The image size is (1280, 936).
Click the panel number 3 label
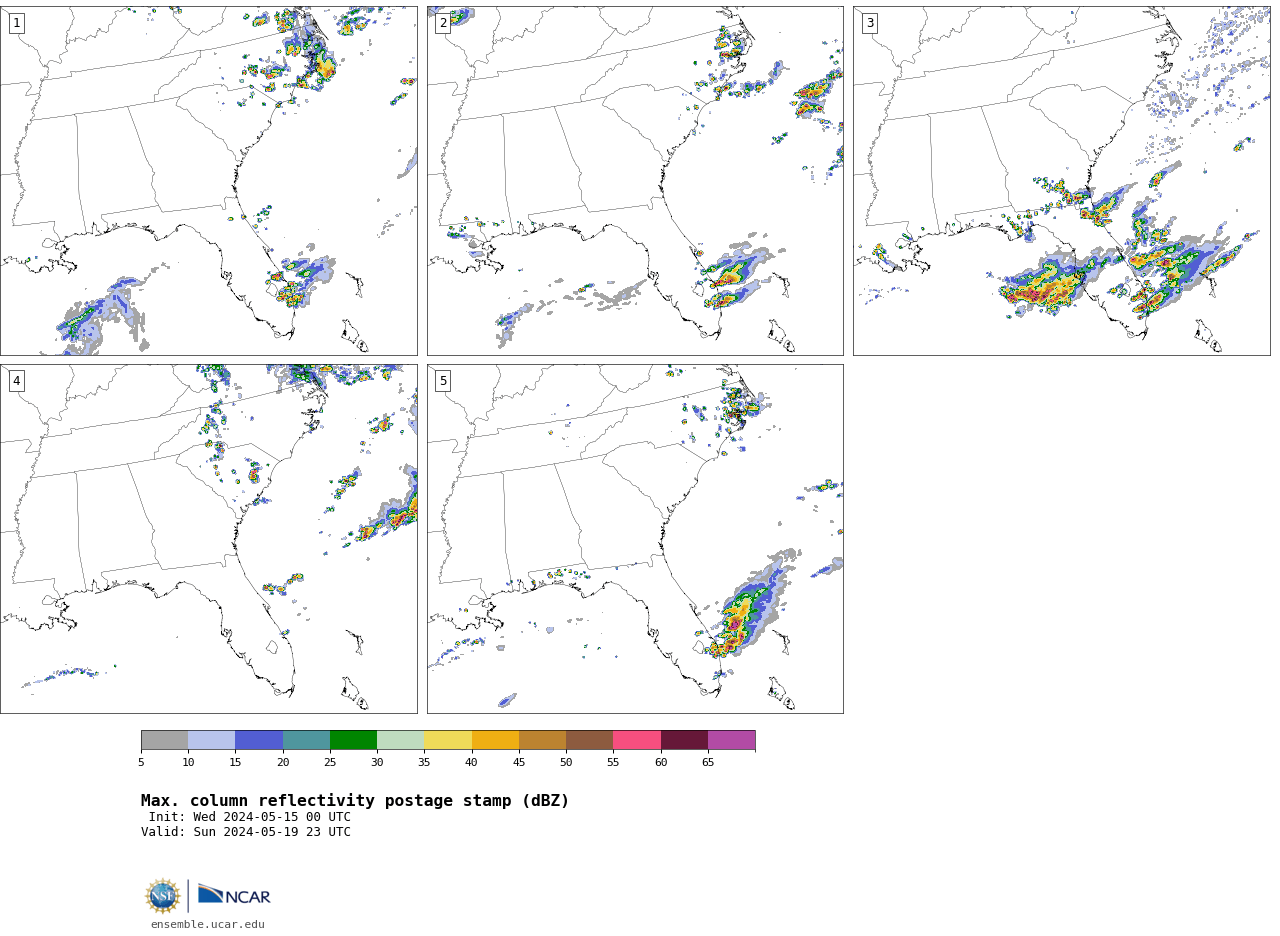tap(869, 23)
